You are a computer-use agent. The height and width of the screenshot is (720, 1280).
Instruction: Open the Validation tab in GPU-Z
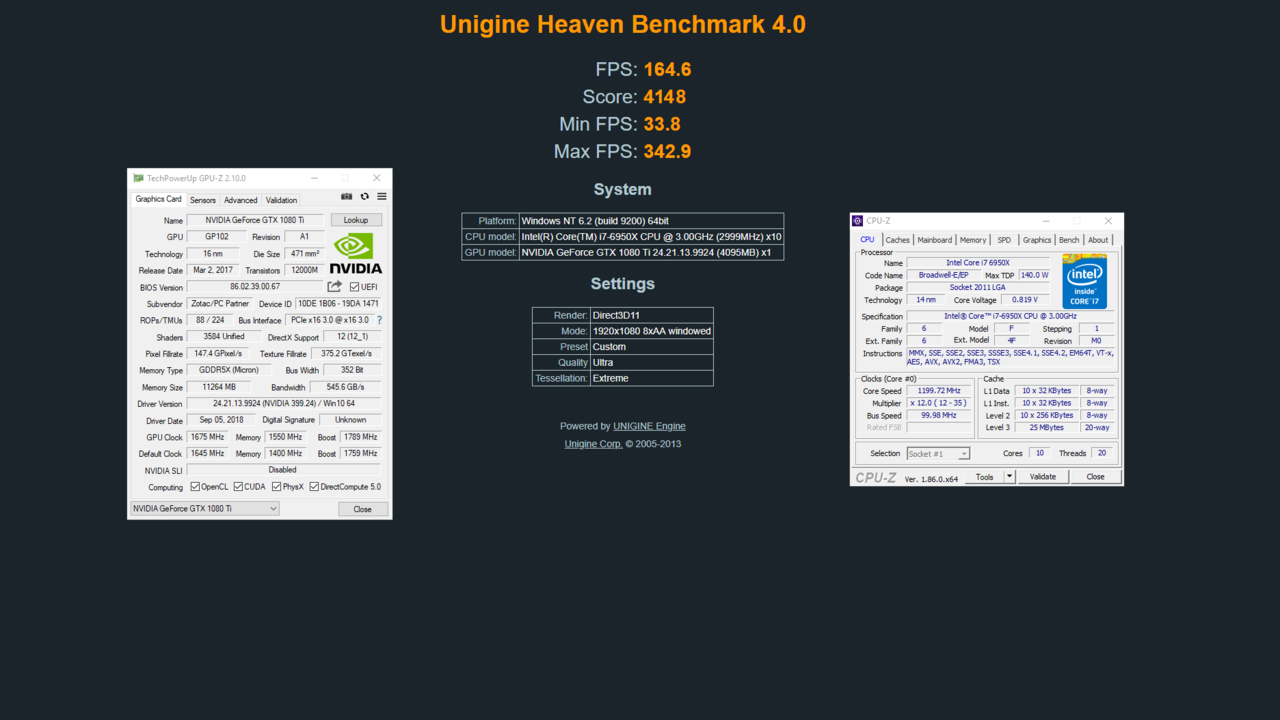(282, 200)
